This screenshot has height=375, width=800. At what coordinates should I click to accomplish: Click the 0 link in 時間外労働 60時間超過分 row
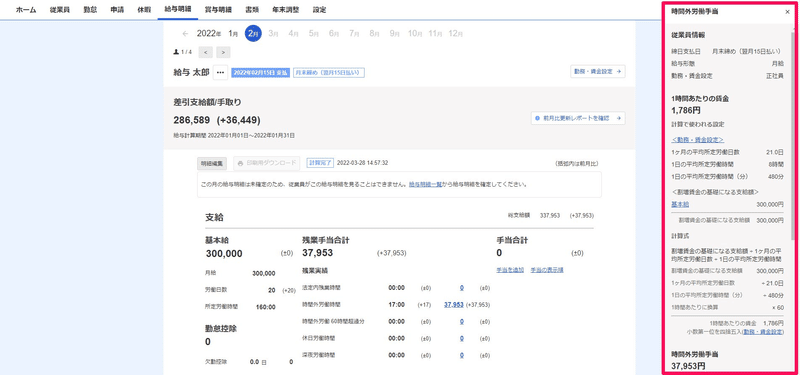[x=461, y=321]
